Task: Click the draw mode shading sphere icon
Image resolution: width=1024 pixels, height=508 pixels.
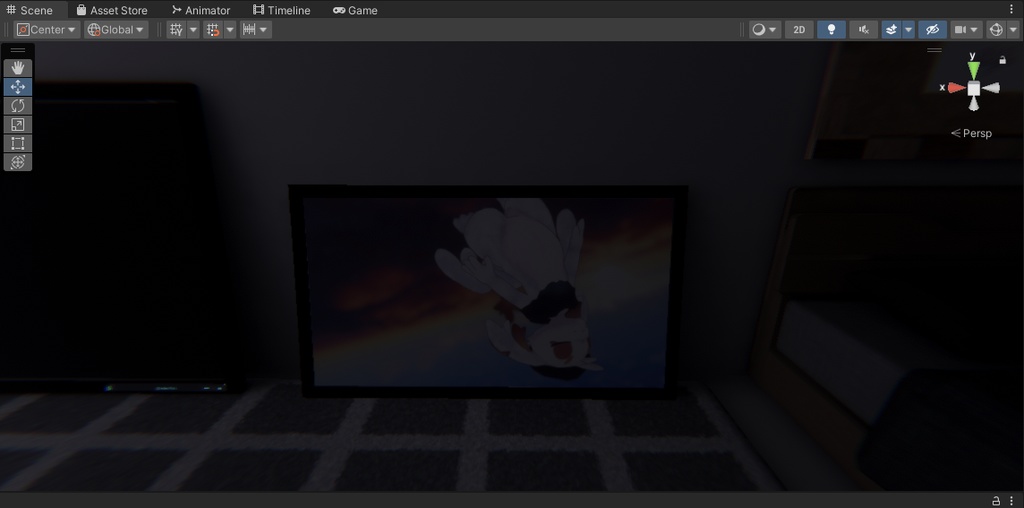Action: coord(759,29)
